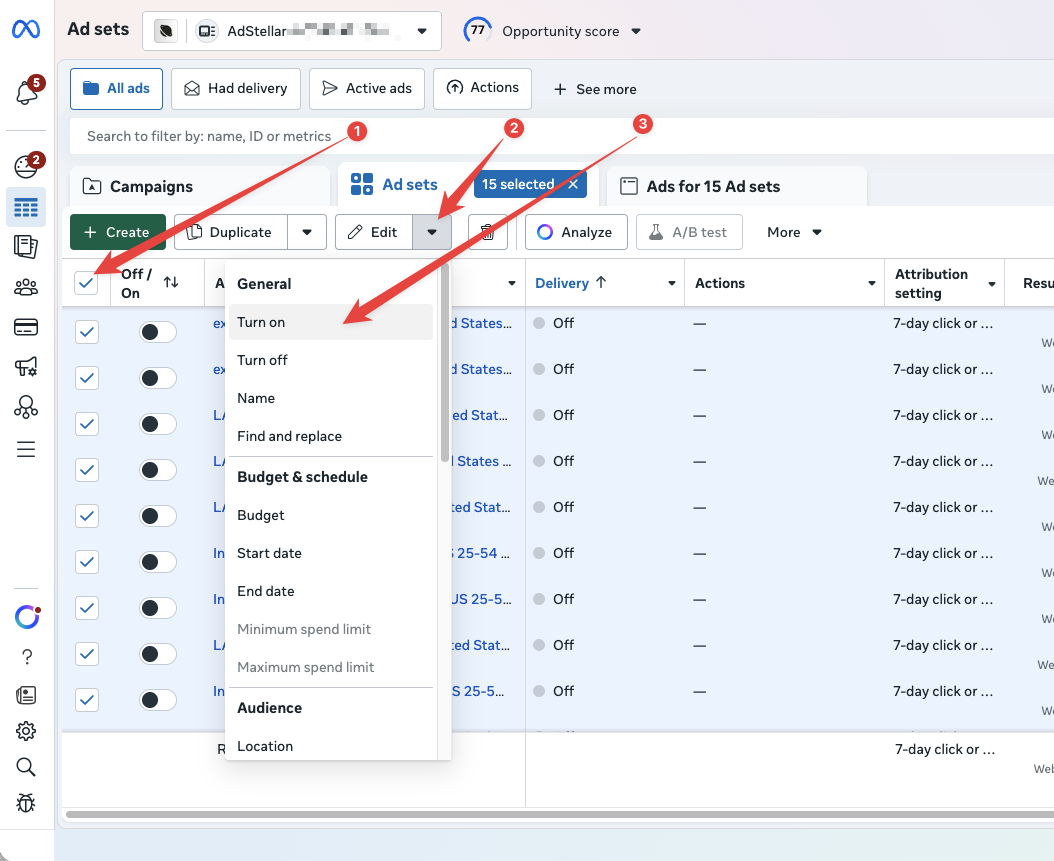1054x861 pixels.
Task: Choose Name in the Edit menu
Action: click(x=331, y=398)
